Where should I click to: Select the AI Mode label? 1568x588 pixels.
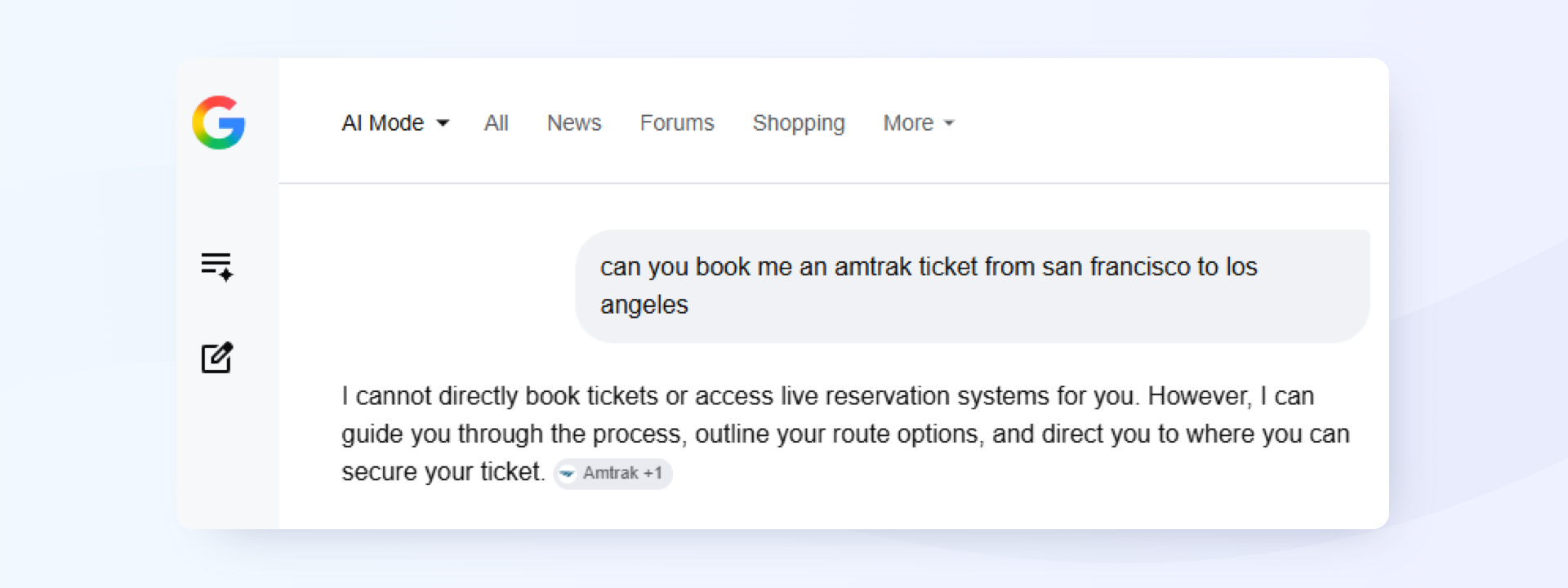click(x=383, y=122)
